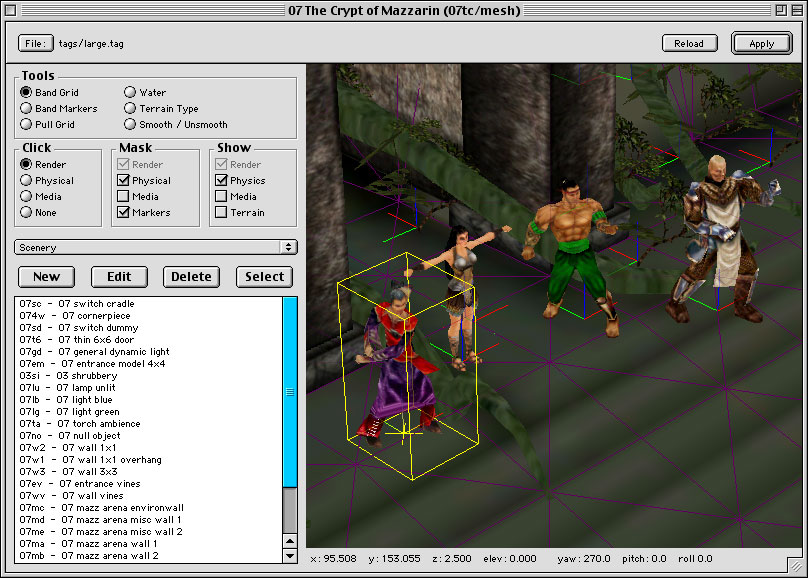Pick the Smooth / Unsmooth tool

130,125
